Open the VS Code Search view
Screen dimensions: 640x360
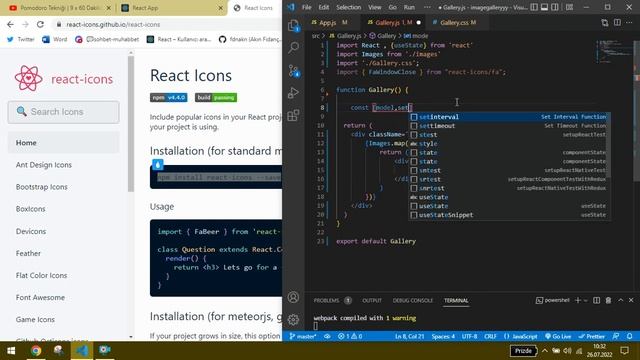coord(293,48)
